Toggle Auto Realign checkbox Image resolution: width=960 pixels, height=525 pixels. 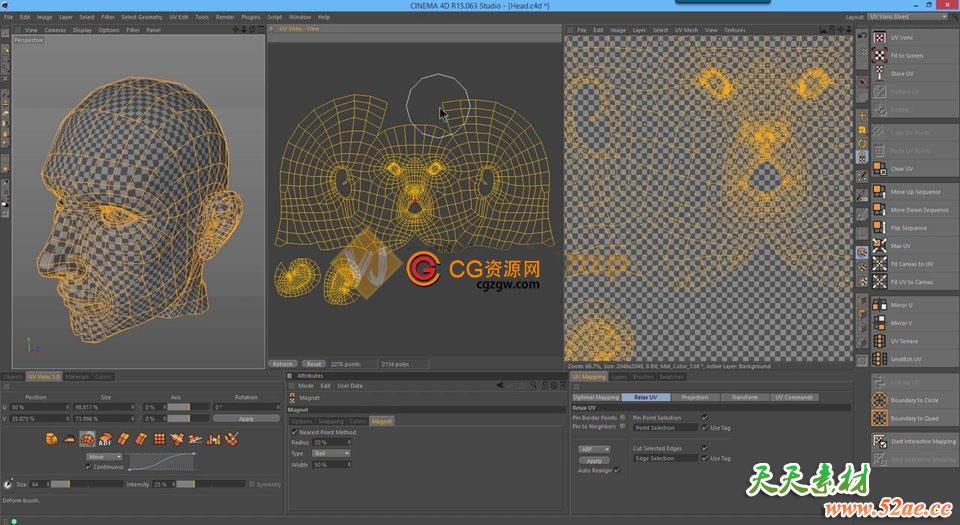pyautogui.click(x=617, y=470)
